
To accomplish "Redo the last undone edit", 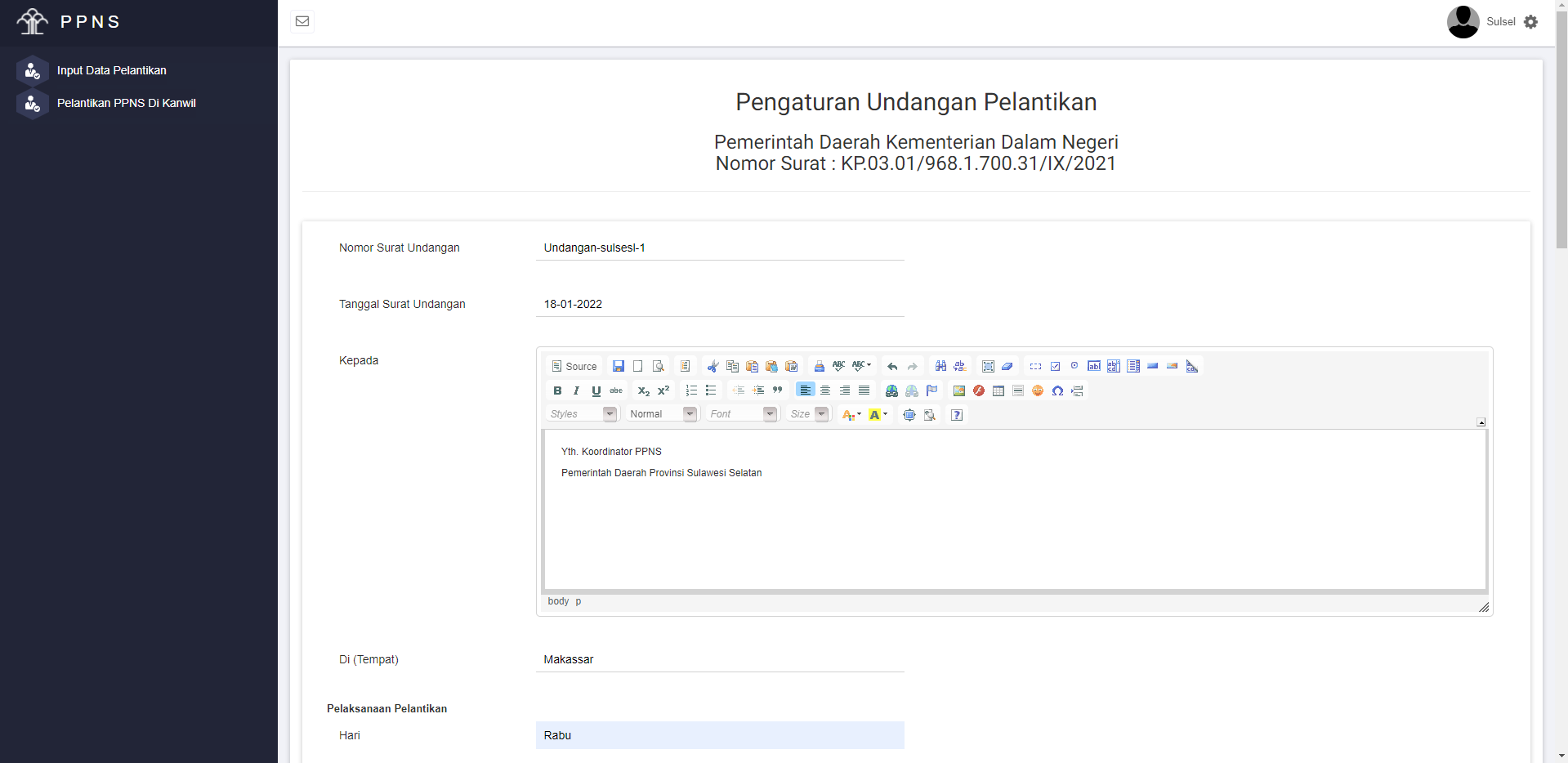I will pos(913,366).
